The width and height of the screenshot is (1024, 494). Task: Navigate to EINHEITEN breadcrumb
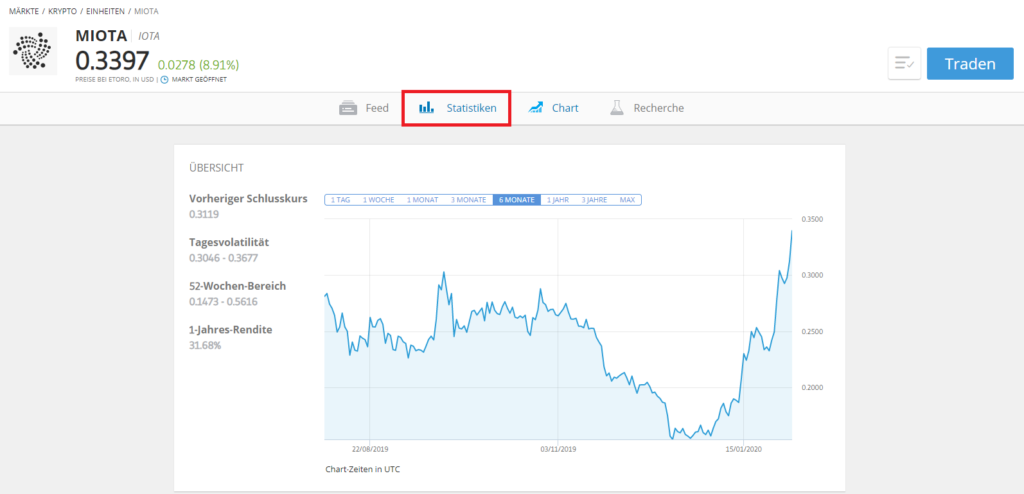107,10
